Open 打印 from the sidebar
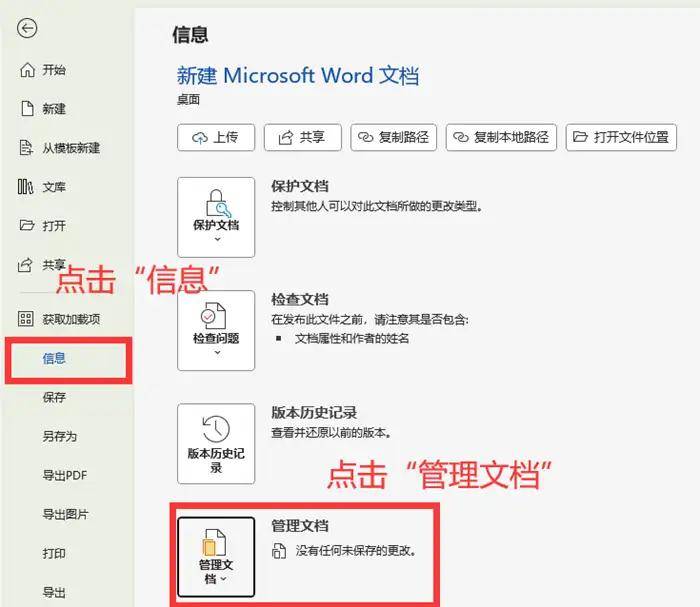 54,553
